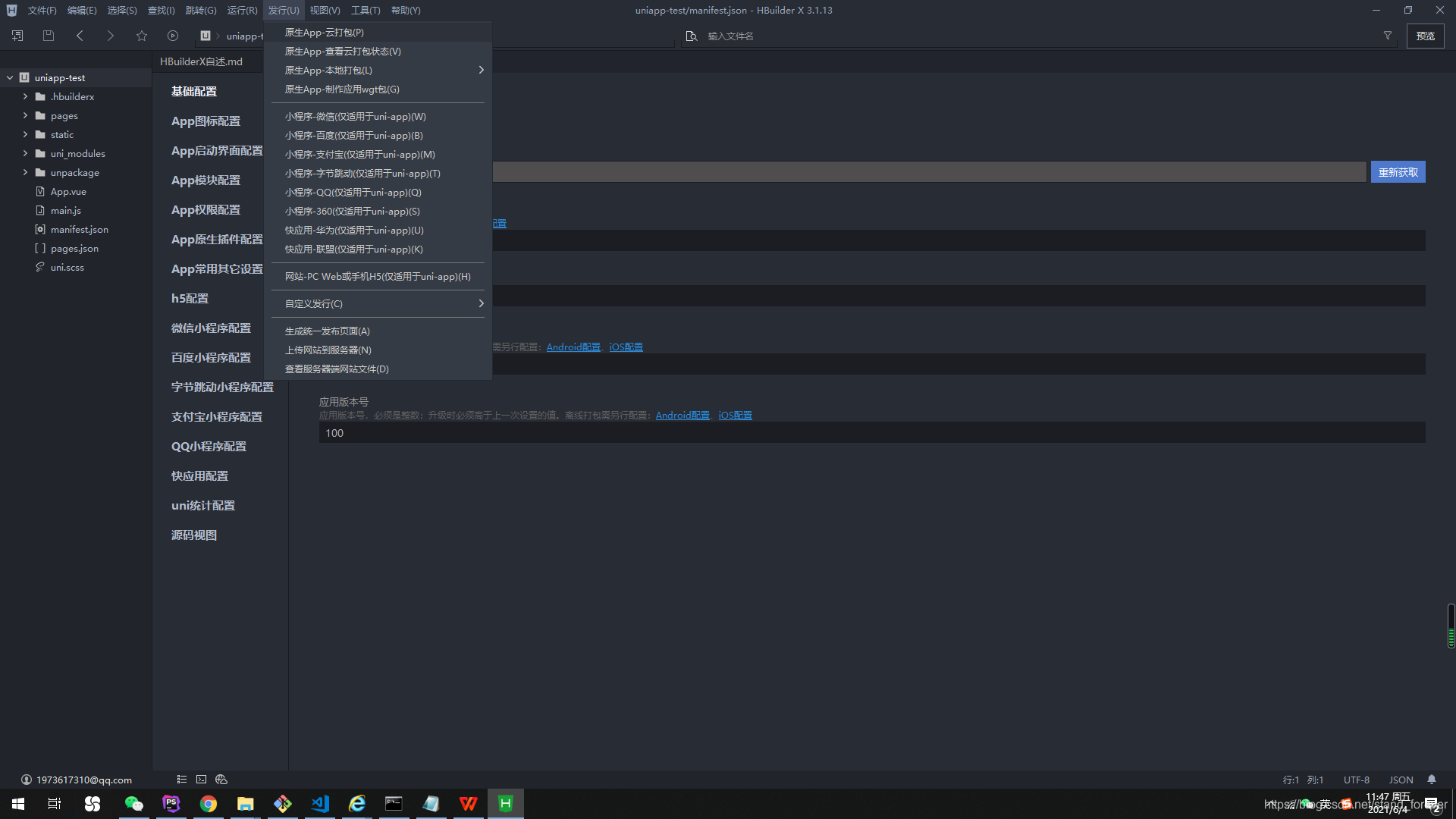Click the save file toolbar icon
Image resolution: width=1456 pixels, height=819 pixels.
tap(49, 36)
